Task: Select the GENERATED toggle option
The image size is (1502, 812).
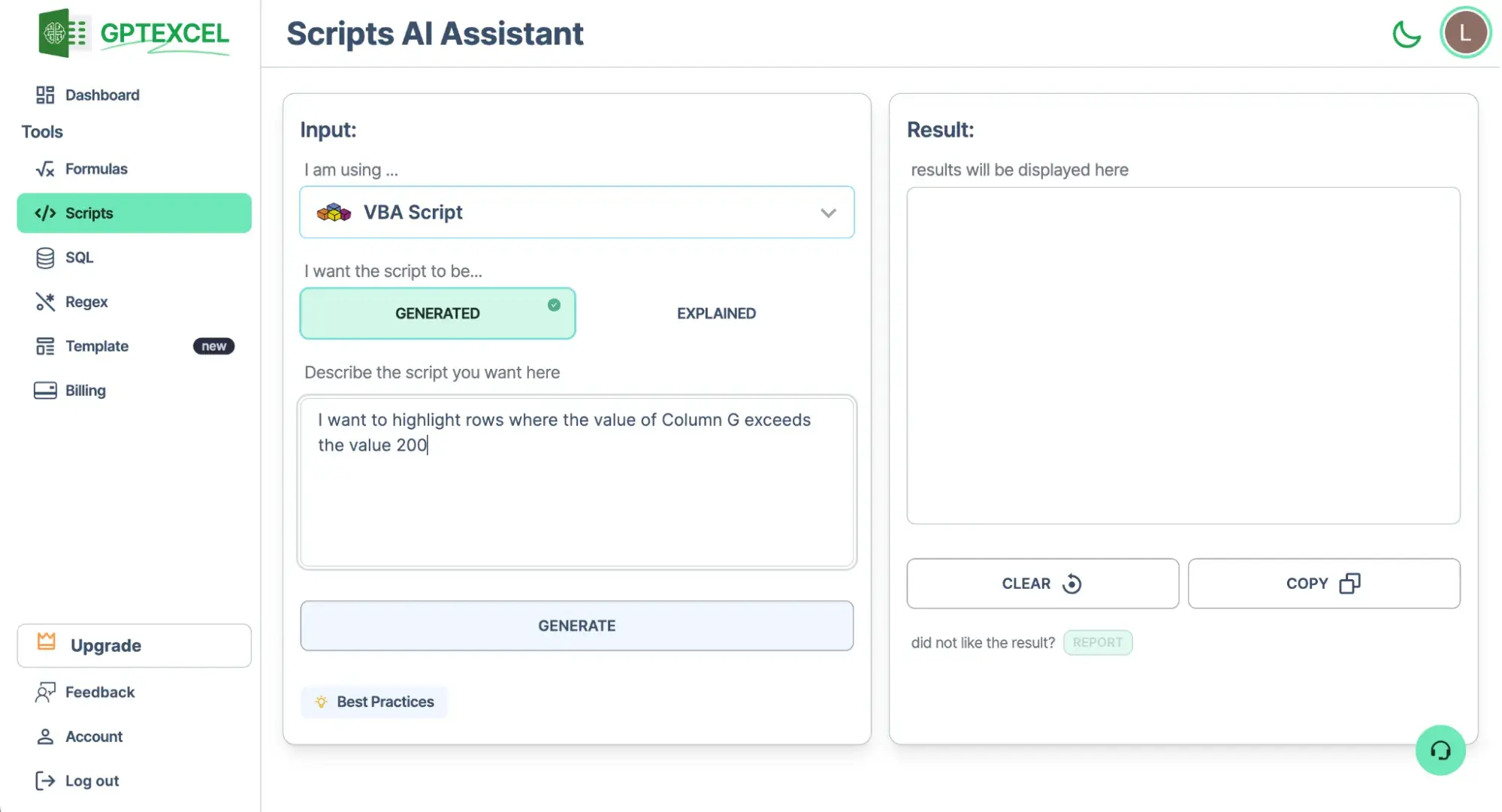Action: click(437, 313)
